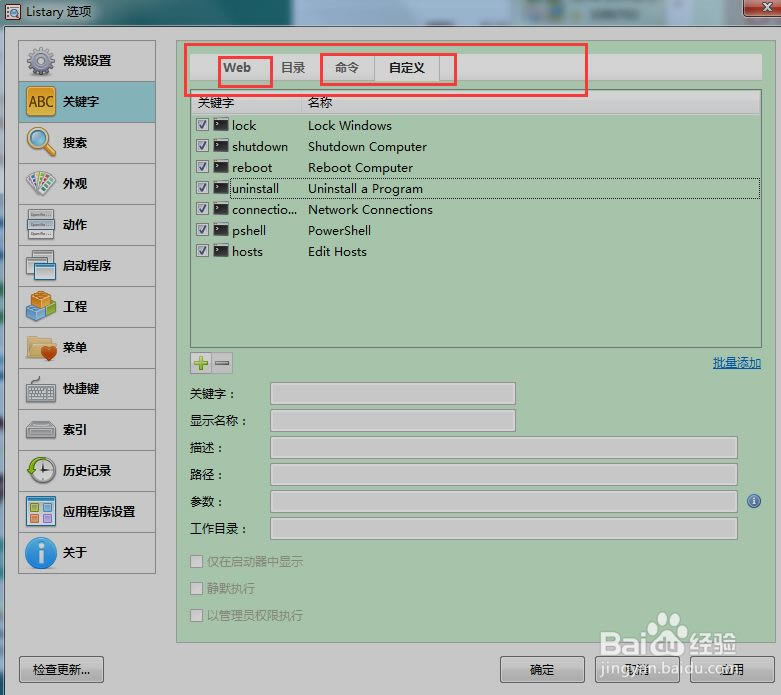Image resolution: width=781 pixels, height=695 pixels.
Task: Toggle the 静默执行 checkbox
Action: pyautogui.click(x=196, y=588)
